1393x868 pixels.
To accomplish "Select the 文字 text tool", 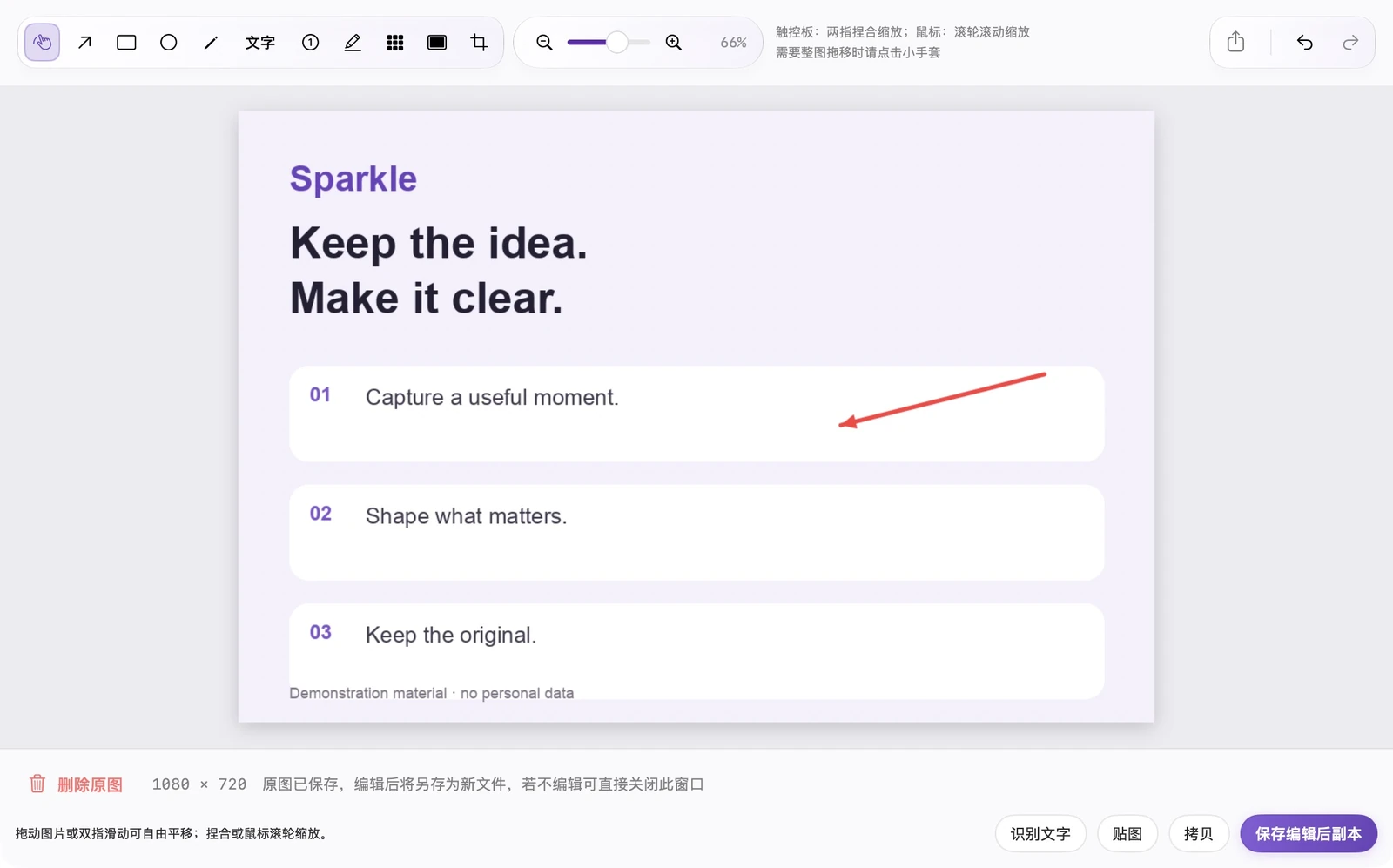I will pyautogui.click(x=260, y=43).
